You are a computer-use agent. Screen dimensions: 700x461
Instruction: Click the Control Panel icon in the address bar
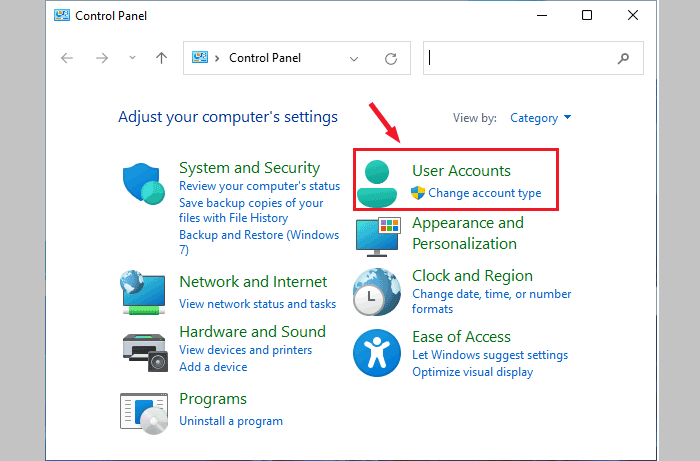[200, 58]
